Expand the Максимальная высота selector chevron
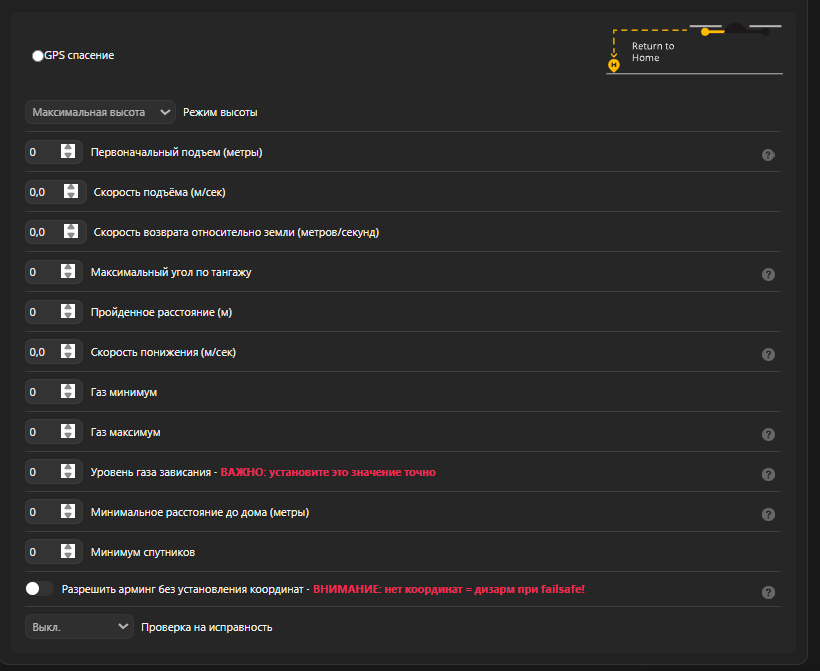This screenshot has height=671, width=820. (x=166, y=112)
